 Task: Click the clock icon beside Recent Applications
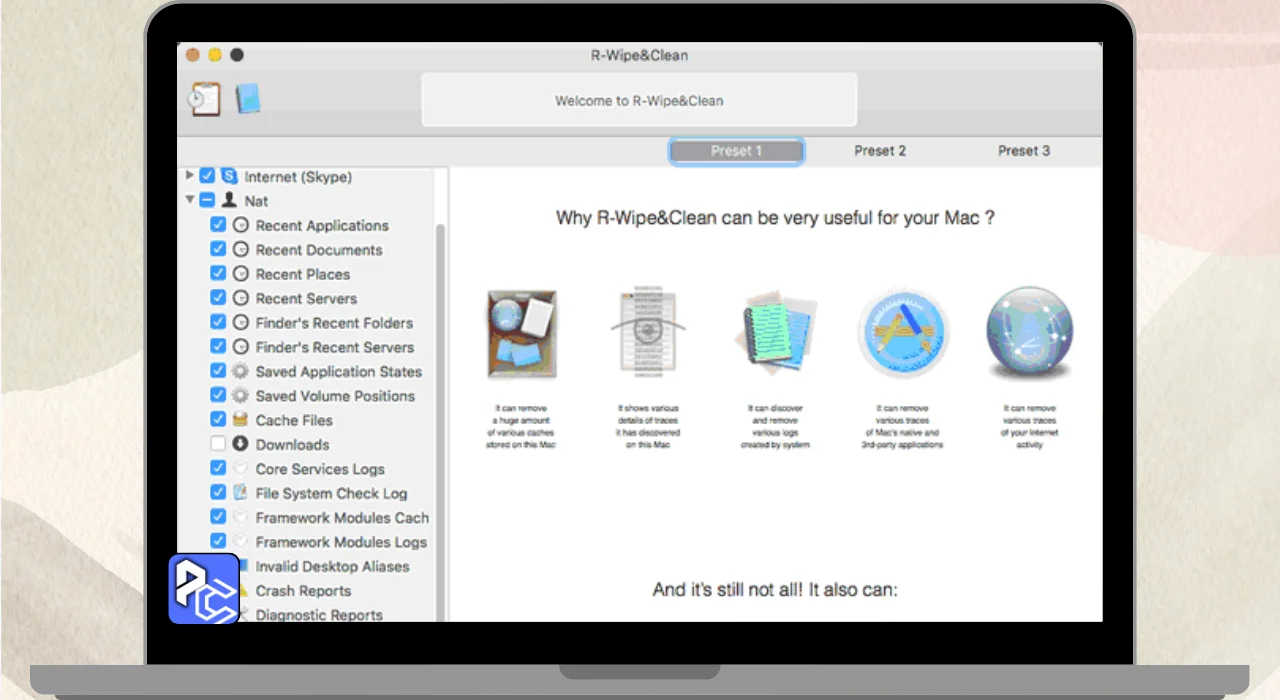[240, 225]
